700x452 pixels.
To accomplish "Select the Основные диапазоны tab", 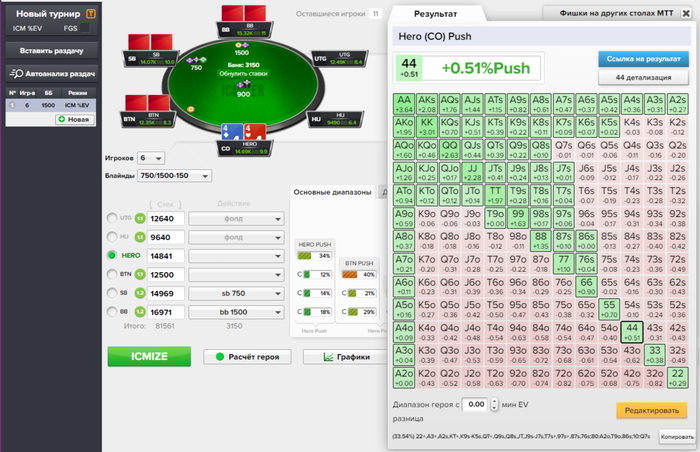I will pyautogui.click(x=333, y=192).
